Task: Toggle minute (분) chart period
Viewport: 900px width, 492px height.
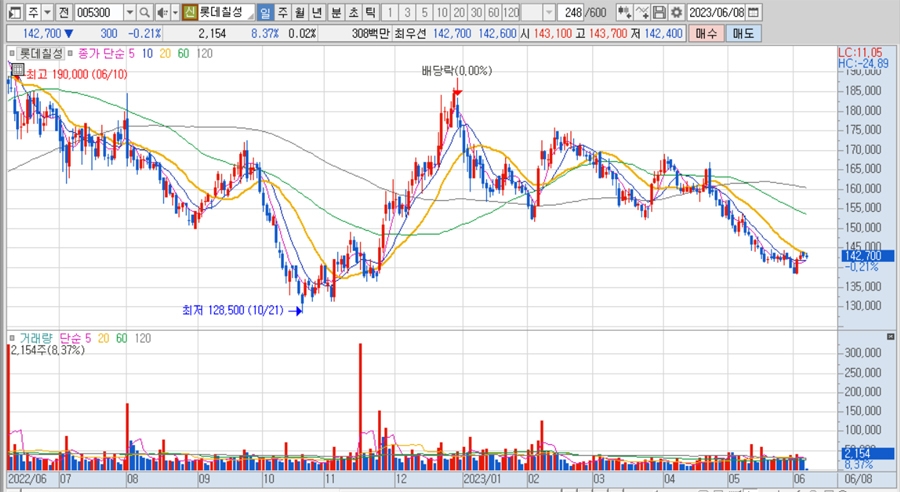Action: [335, 12]
